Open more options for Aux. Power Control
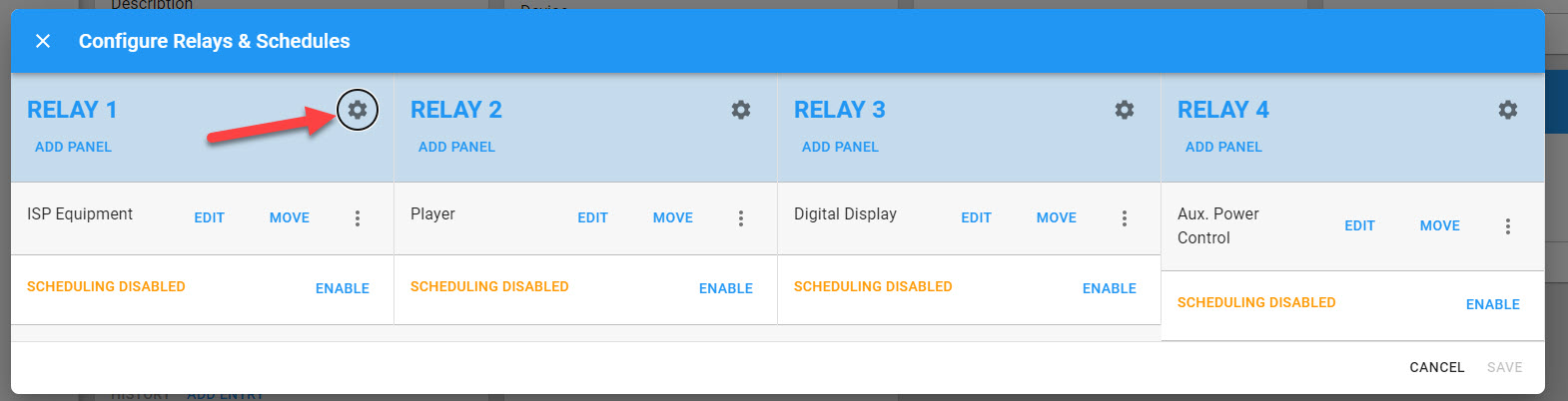The height and width of the screenshot is (401, 1568). pyautogui.click(x=1508, y=226)
